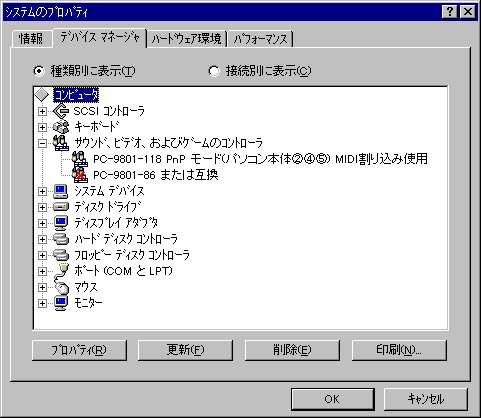The width and height of the screenshot is (481, 418).
Task: Click the title bar help question button
Action: click(x=450, y=12)
